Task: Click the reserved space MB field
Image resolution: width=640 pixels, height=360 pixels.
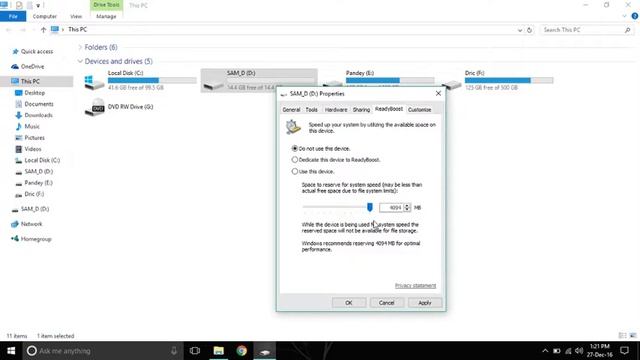Action: point(391,207)
